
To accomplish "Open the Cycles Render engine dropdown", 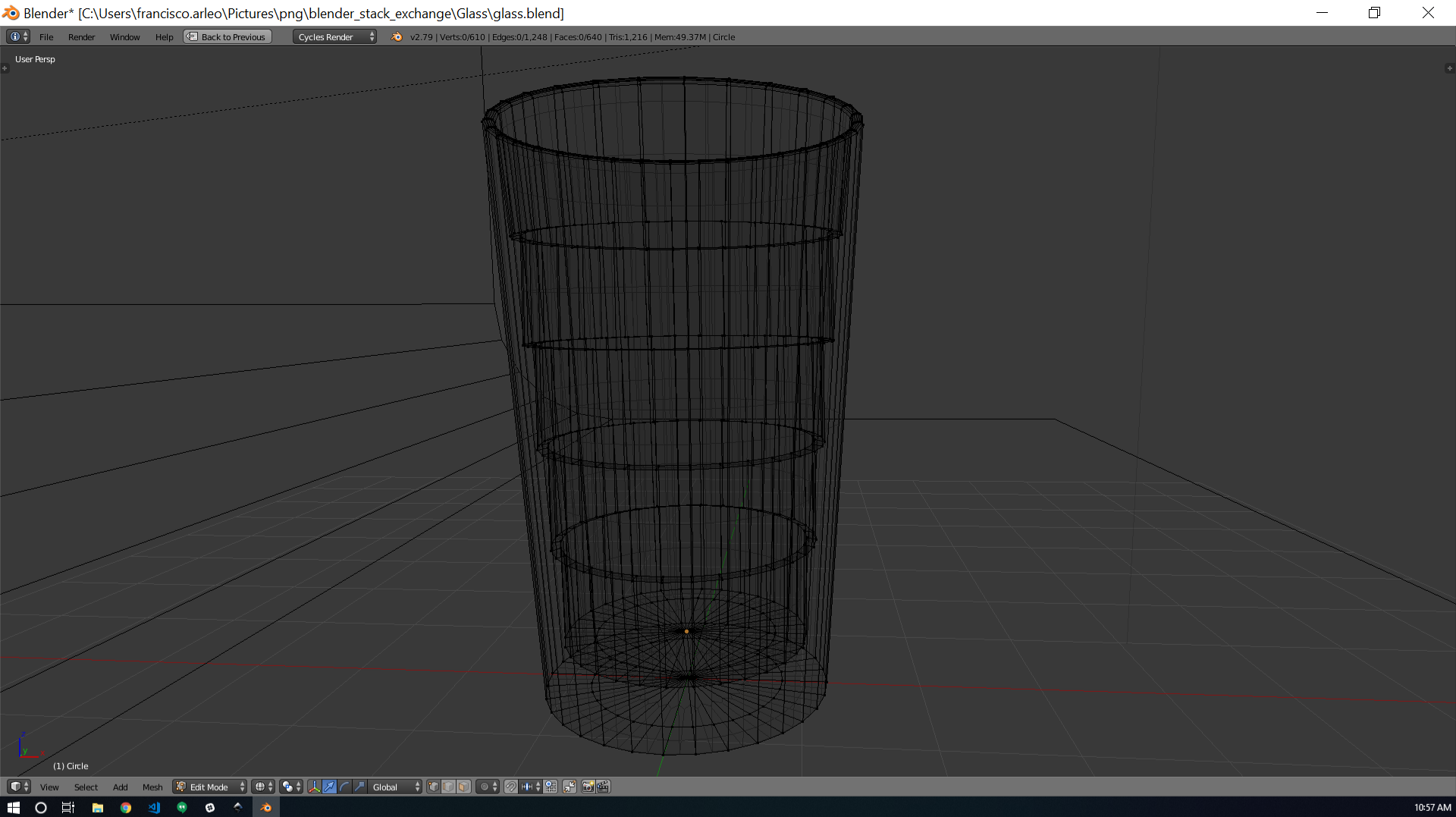I will pyautogui.click(x=334, y=37).
